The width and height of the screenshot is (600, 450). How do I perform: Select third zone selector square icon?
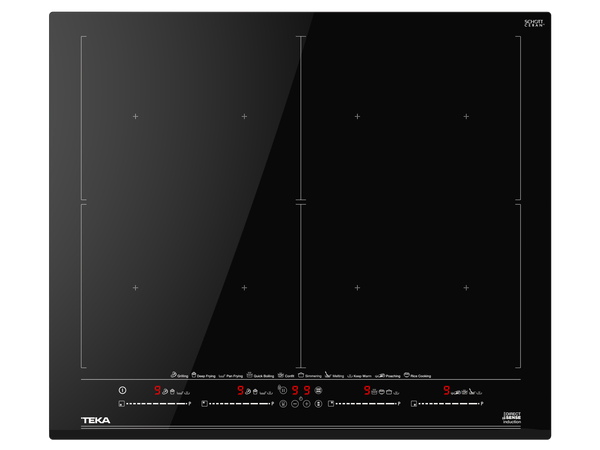(331, 404)
